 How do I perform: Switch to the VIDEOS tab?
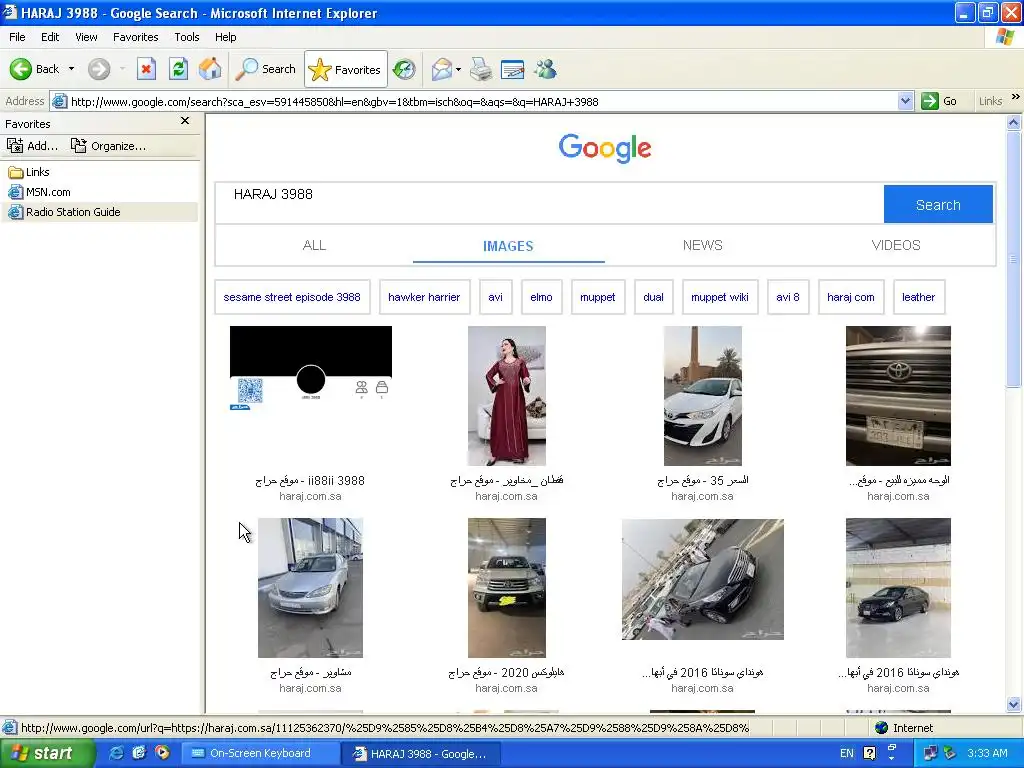[896, 246]
